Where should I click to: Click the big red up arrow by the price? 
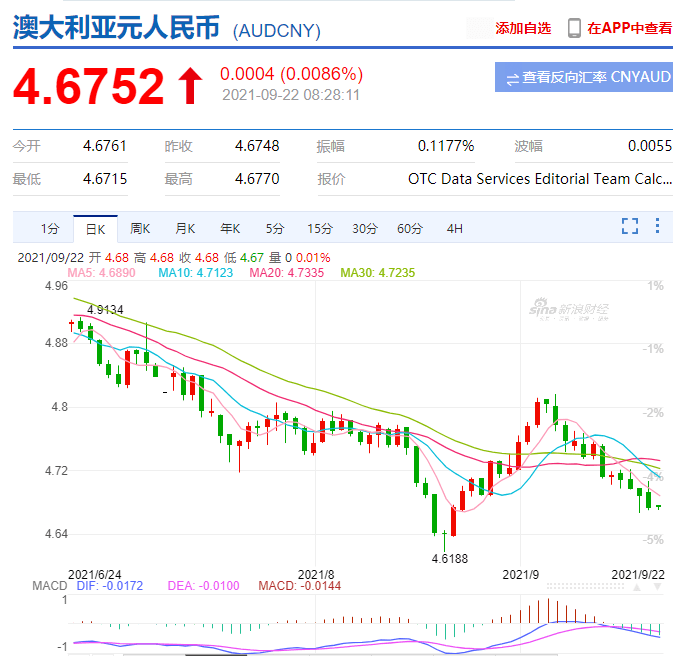point(191,86)
